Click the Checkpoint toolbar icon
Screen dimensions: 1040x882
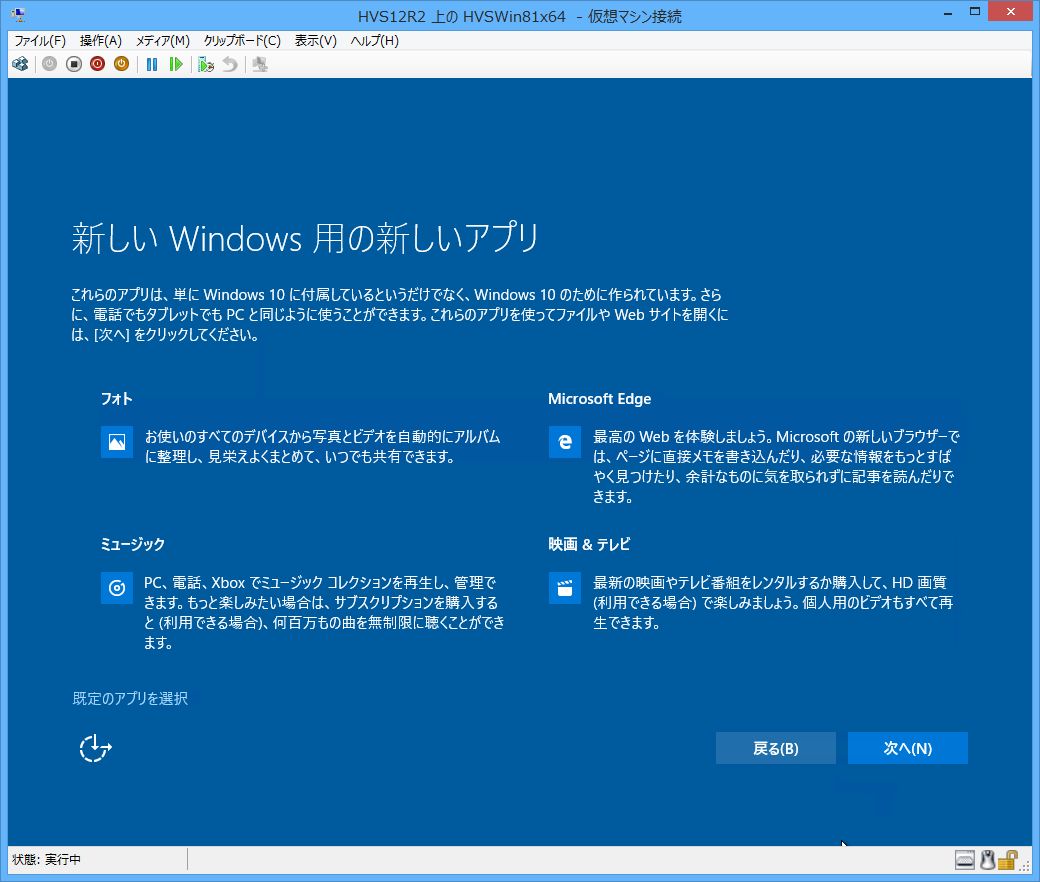click(x=206, y=64)
